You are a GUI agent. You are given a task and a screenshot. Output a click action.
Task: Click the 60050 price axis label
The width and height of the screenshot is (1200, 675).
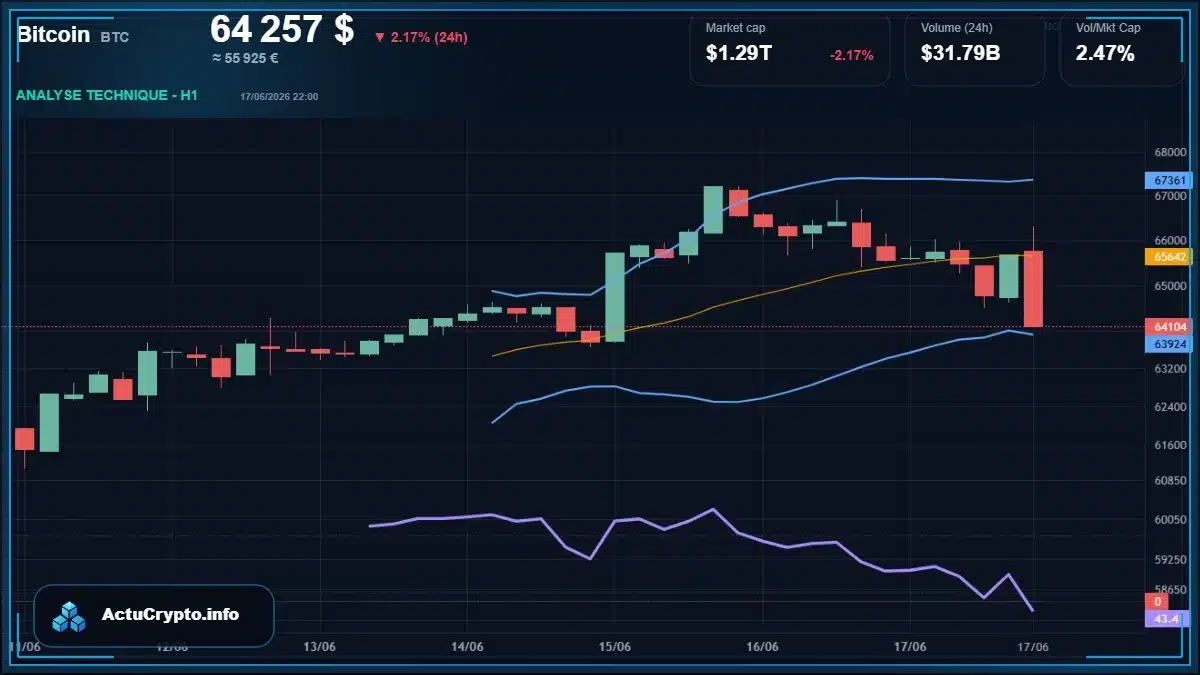pyautogui.click(x=1170, y=520)
